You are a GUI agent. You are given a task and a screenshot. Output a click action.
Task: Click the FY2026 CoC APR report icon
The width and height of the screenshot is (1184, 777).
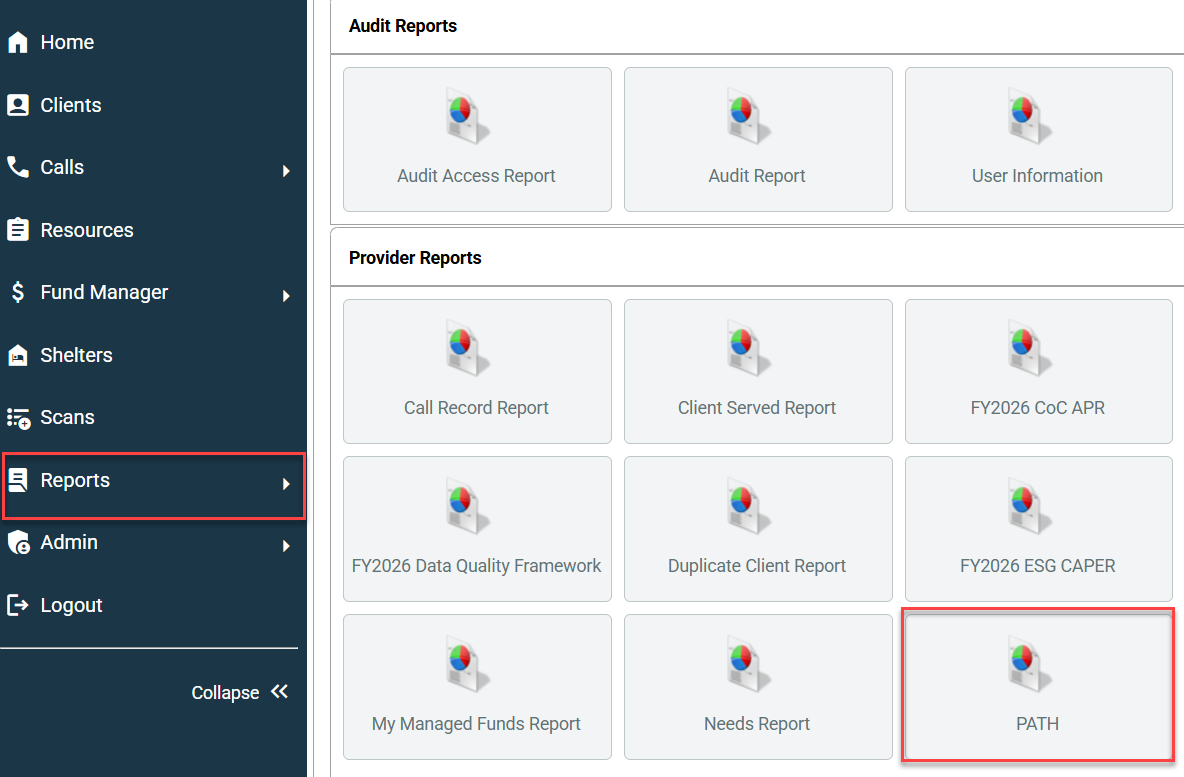(1029, 348)
